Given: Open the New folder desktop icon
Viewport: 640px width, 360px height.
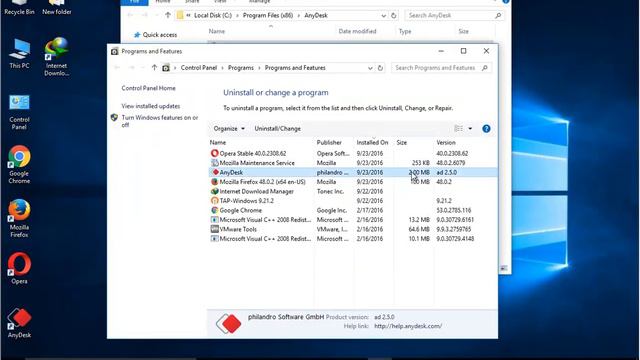Looking at the screenshot, I should (57, 7).
